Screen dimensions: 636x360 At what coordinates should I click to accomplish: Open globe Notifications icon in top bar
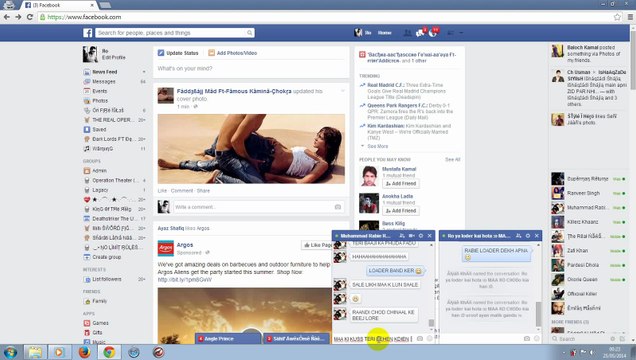pos(432,33)
